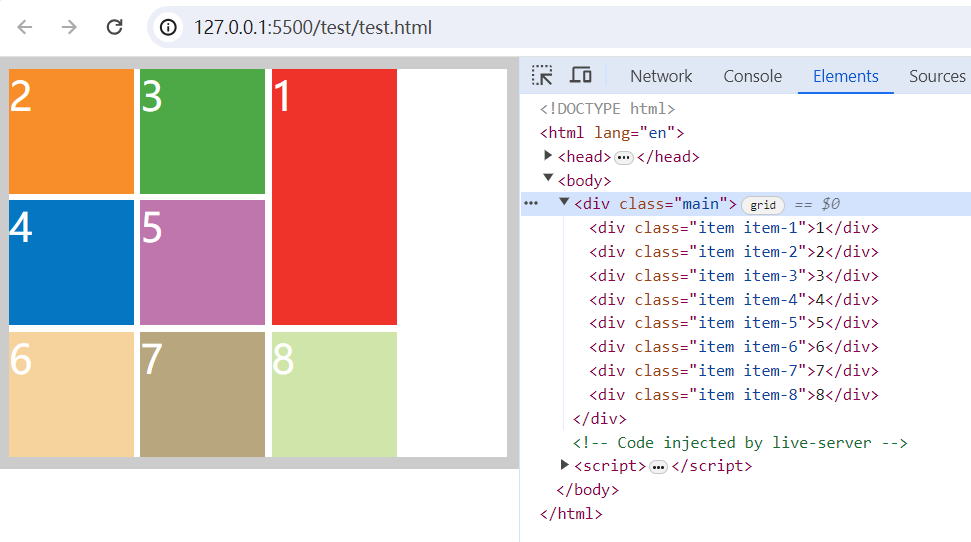View site information icon in address bar
The image size is (971, 542).
pyautogui.click(x=168, y=27)
